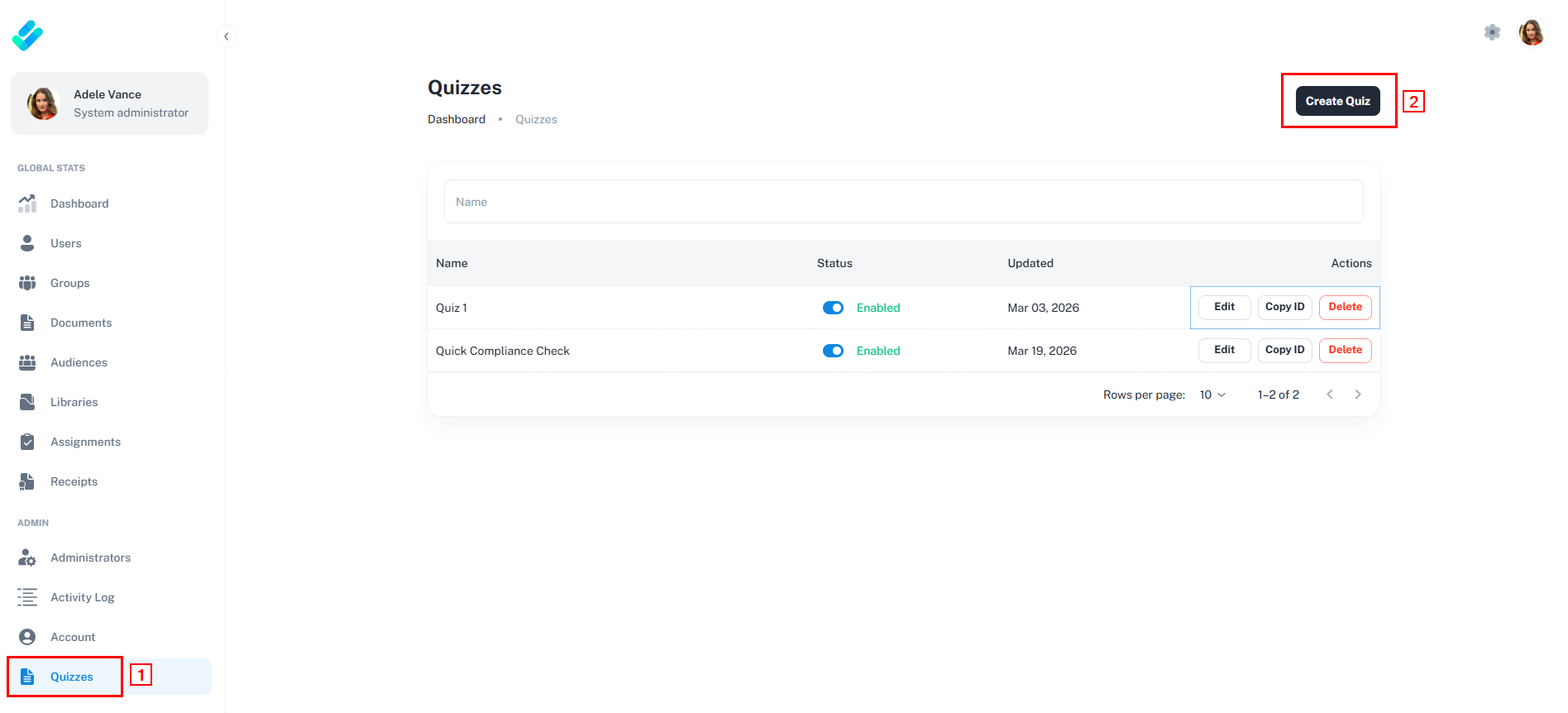
Task: Collapse the sidebar with chevron button
Action: [226, 36]
